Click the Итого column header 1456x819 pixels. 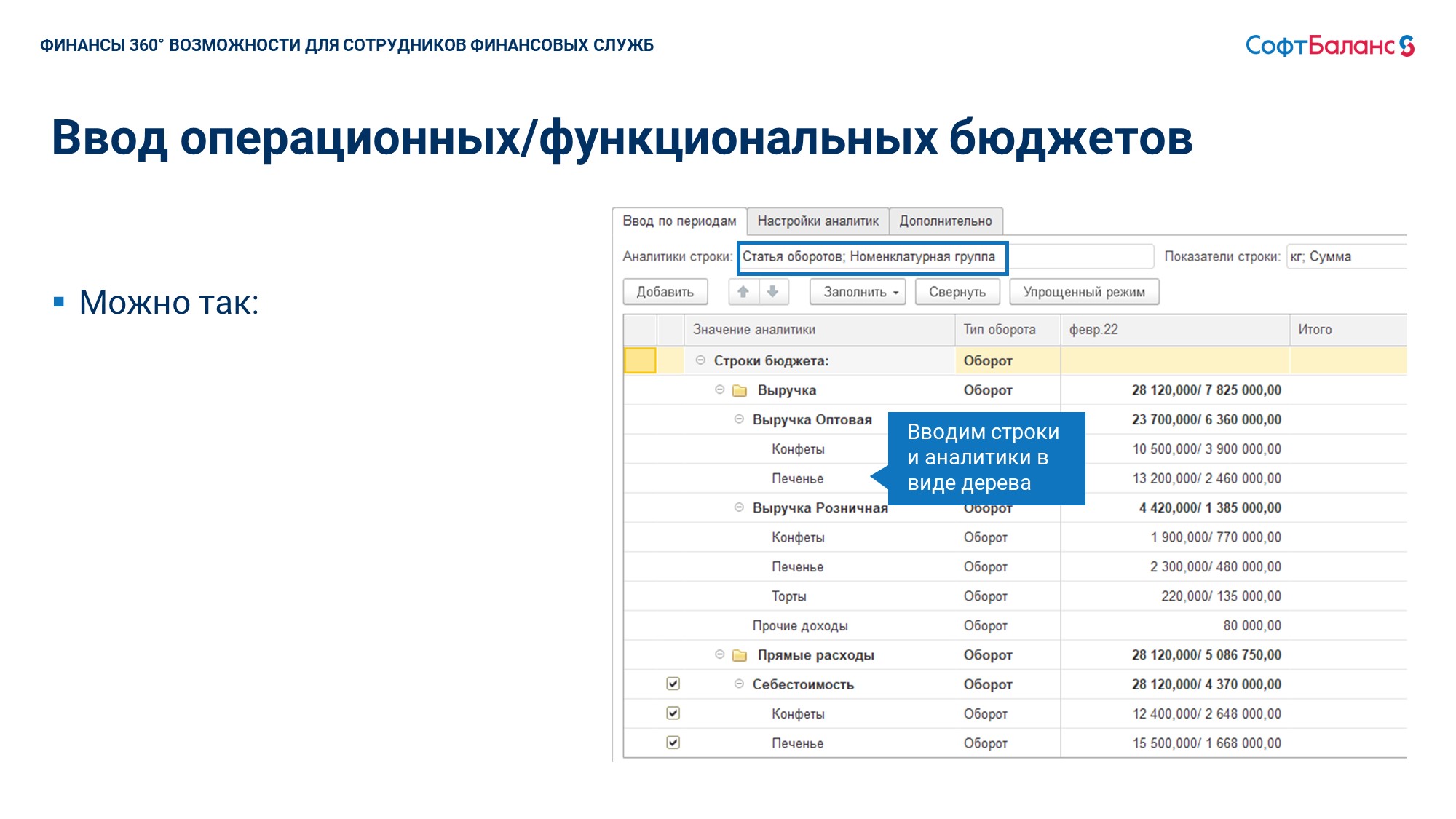[x=1348, y=330]
